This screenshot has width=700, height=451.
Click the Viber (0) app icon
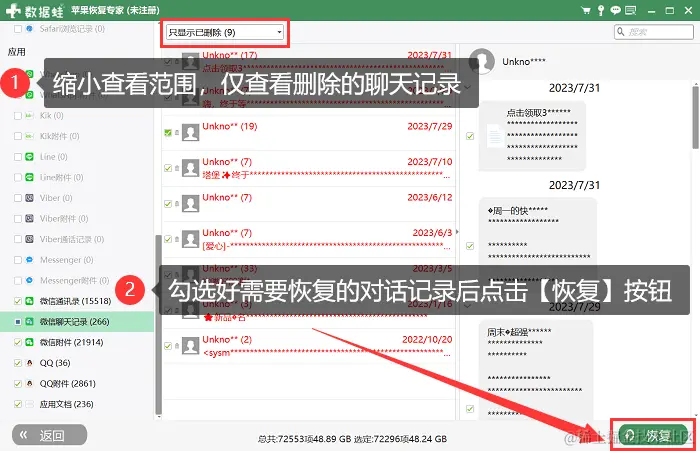click(29, 198)
